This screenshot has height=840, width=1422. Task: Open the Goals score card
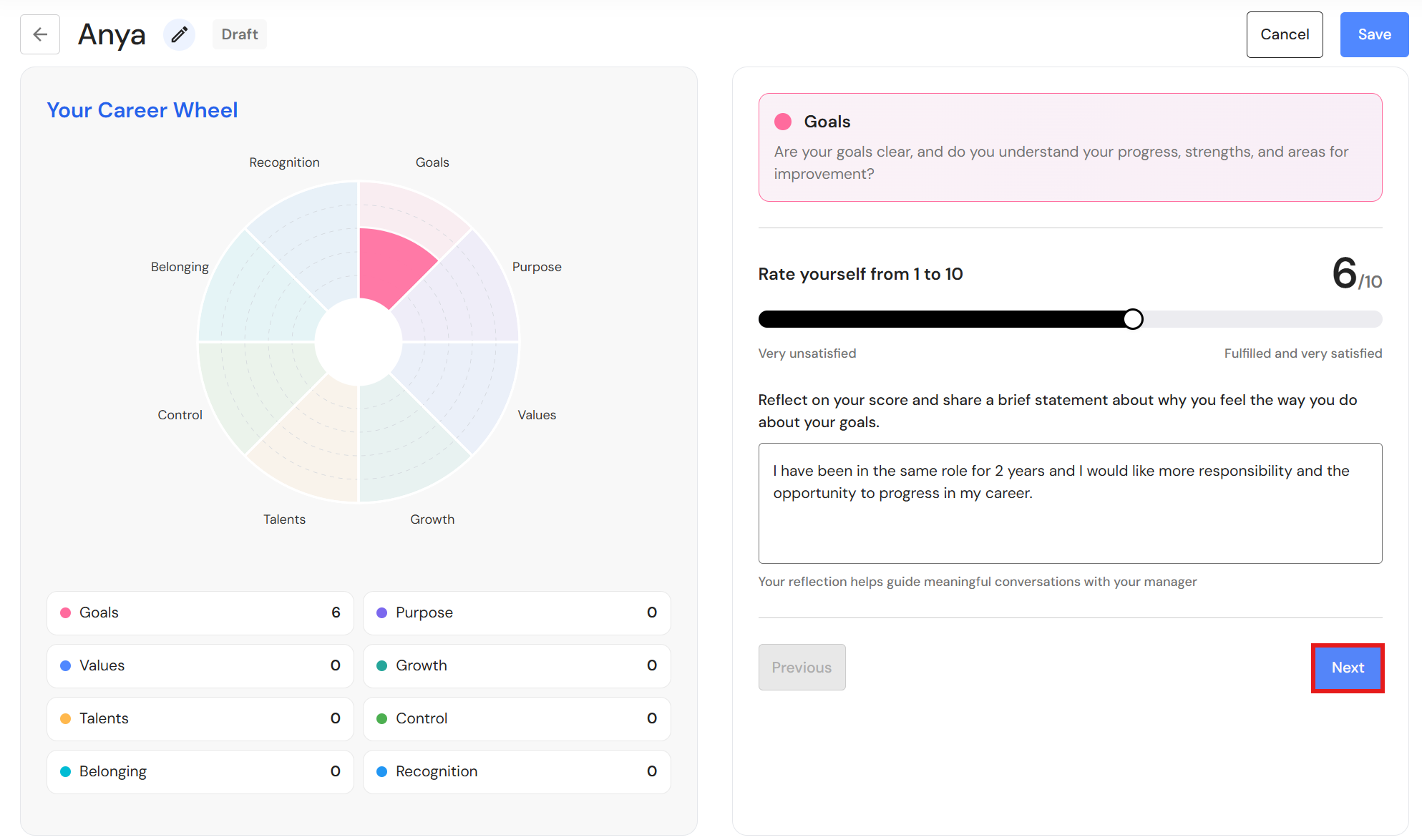click(200, 612)
